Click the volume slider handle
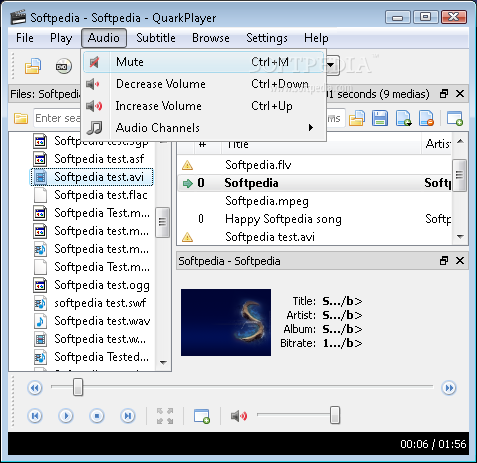Viewport: 477px width, 463px height. tap(335, 415)
